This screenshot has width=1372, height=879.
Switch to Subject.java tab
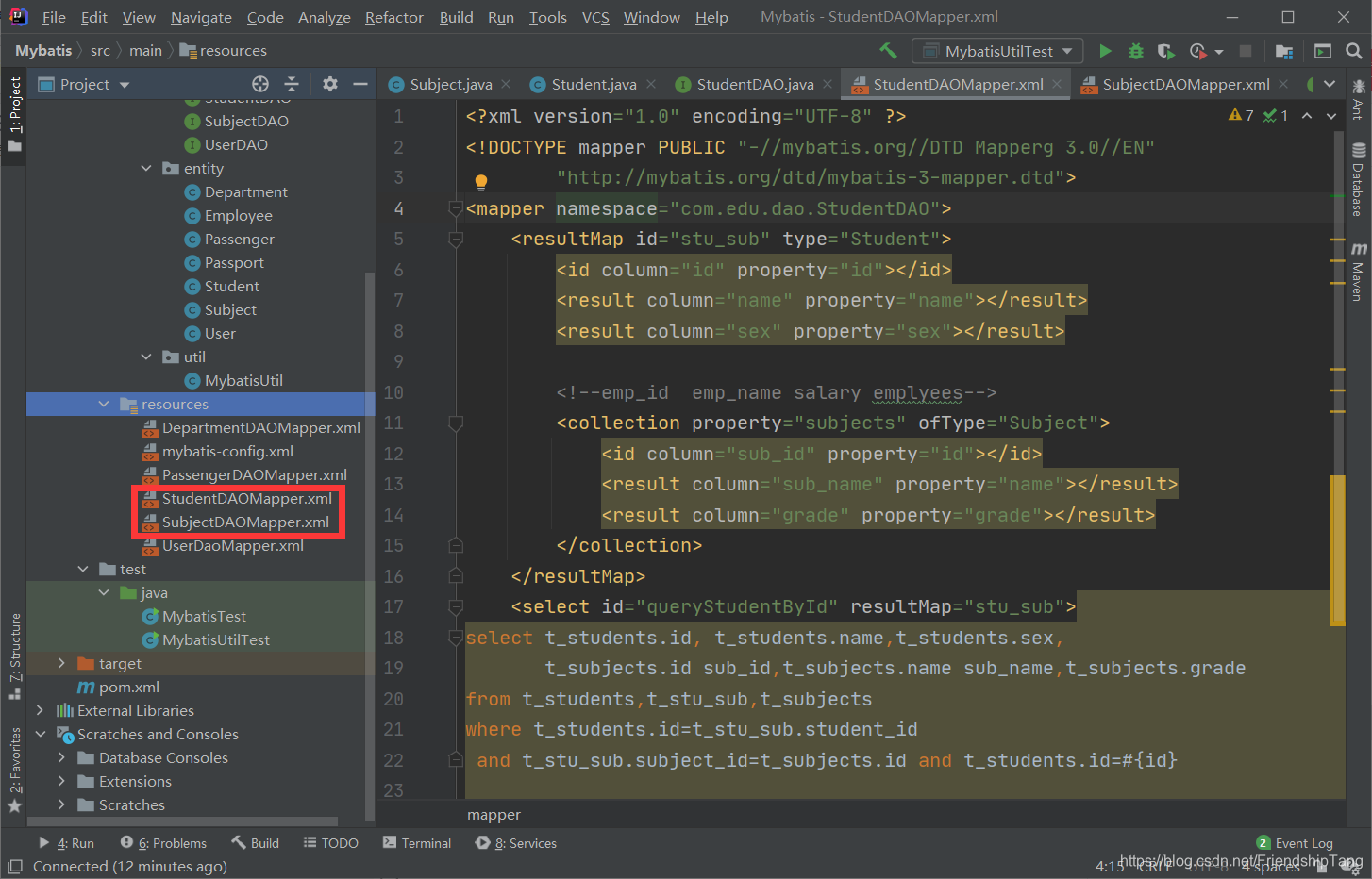pyautogui.click(x=450, y=84)
